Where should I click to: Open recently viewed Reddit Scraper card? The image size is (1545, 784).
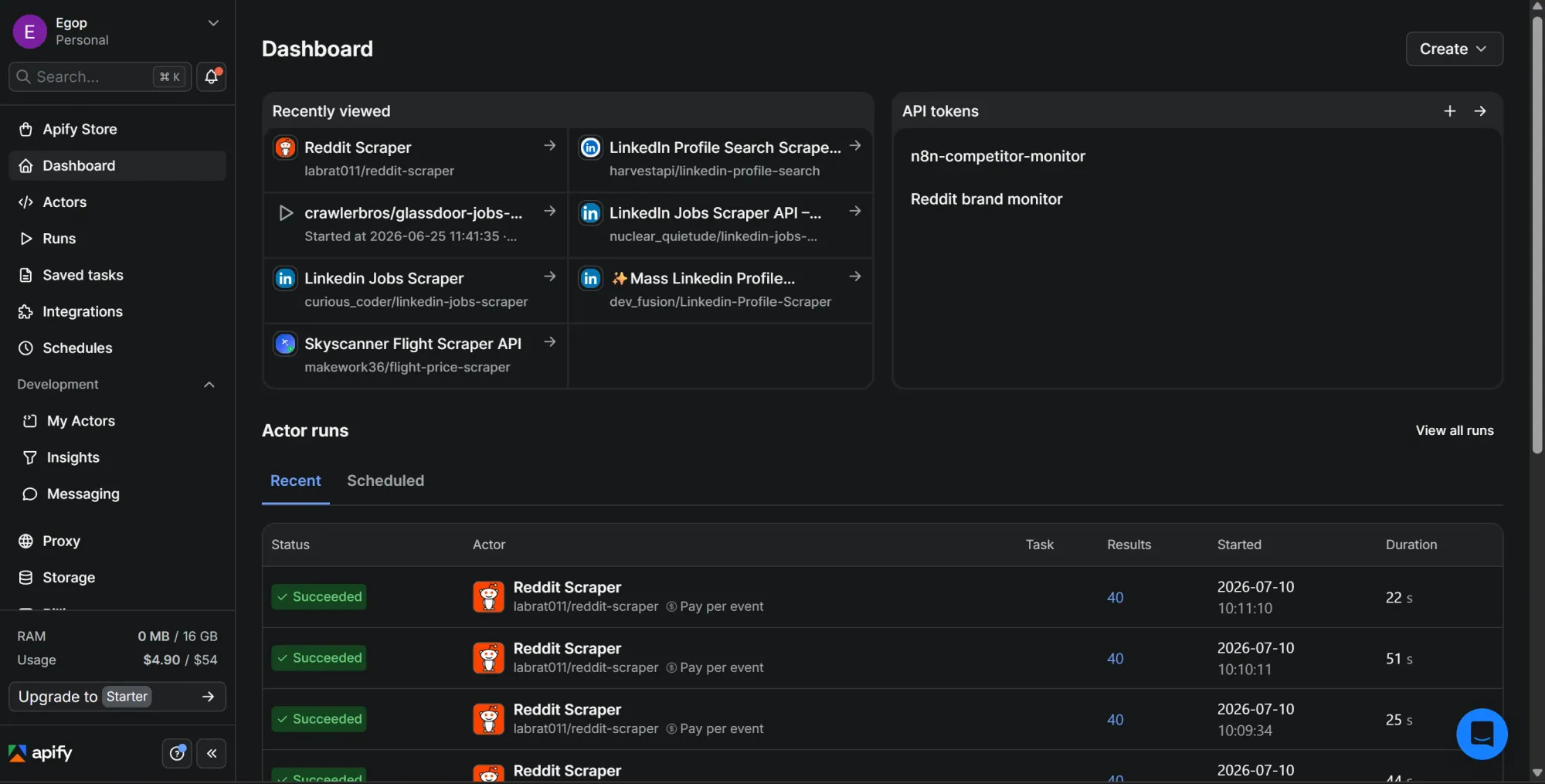coord(416,159)
